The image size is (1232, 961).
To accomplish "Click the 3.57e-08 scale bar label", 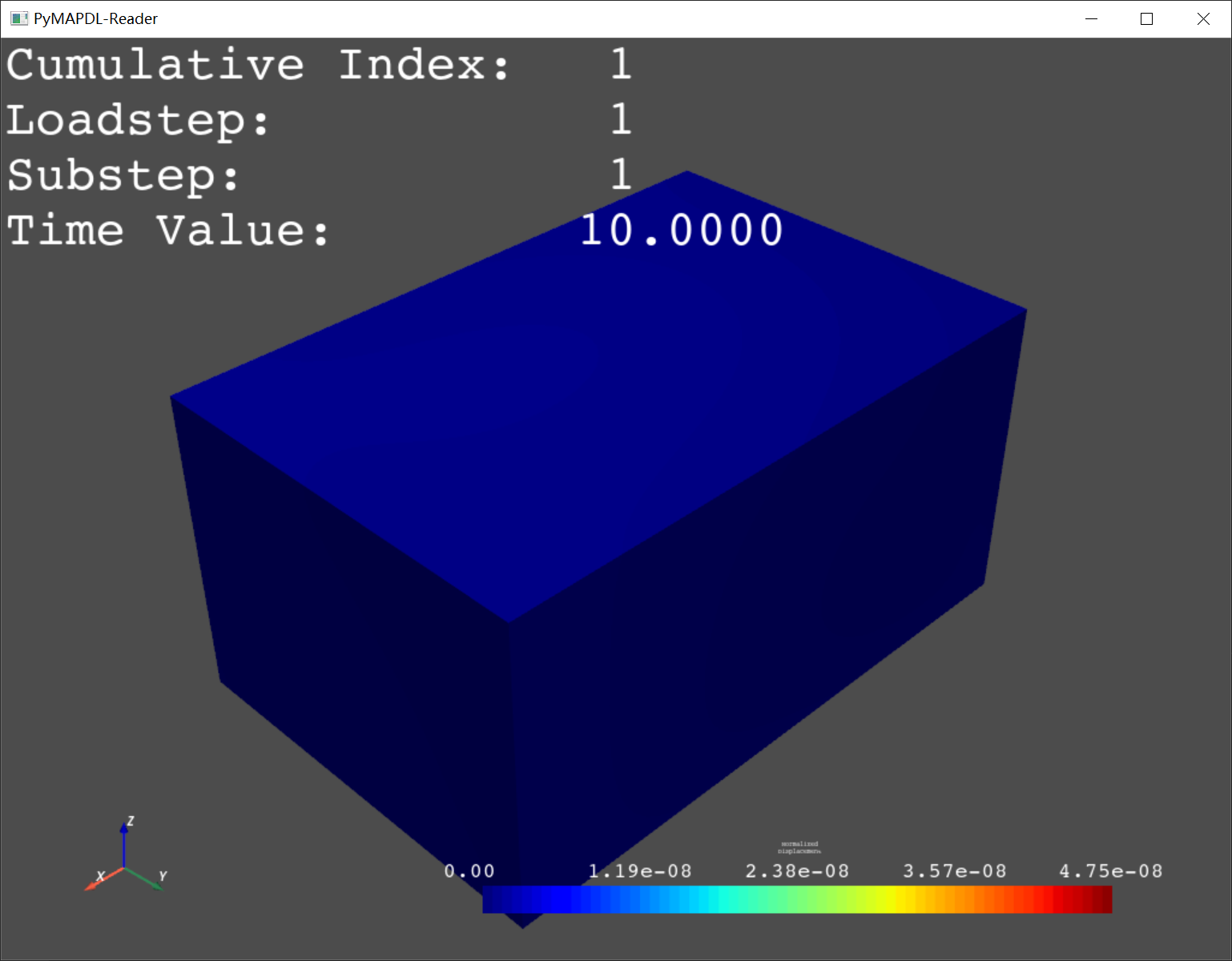I will (x=955, y=871).
